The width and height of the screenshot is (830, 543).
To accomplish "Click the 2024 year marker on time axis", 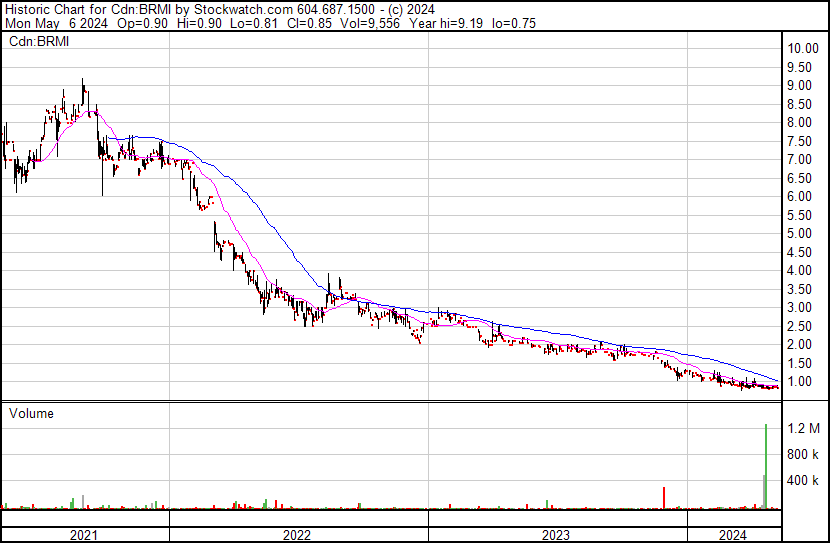I will tap(733, 535).
